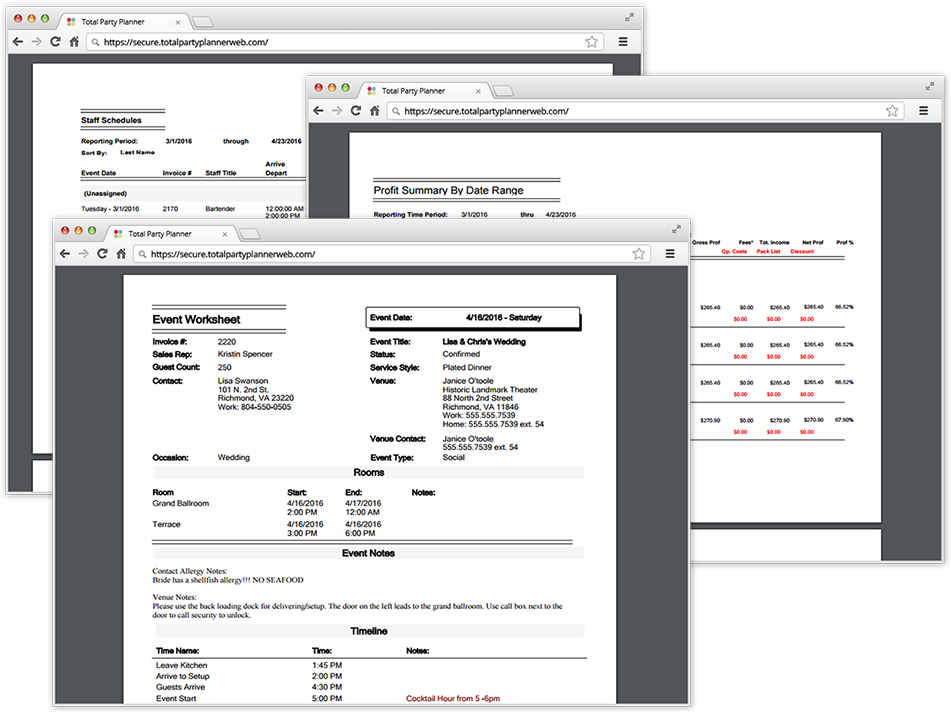The image size is (951, 726).
Task: Enter fullscreen in the Profit Summary window
Action: point(930,86)
